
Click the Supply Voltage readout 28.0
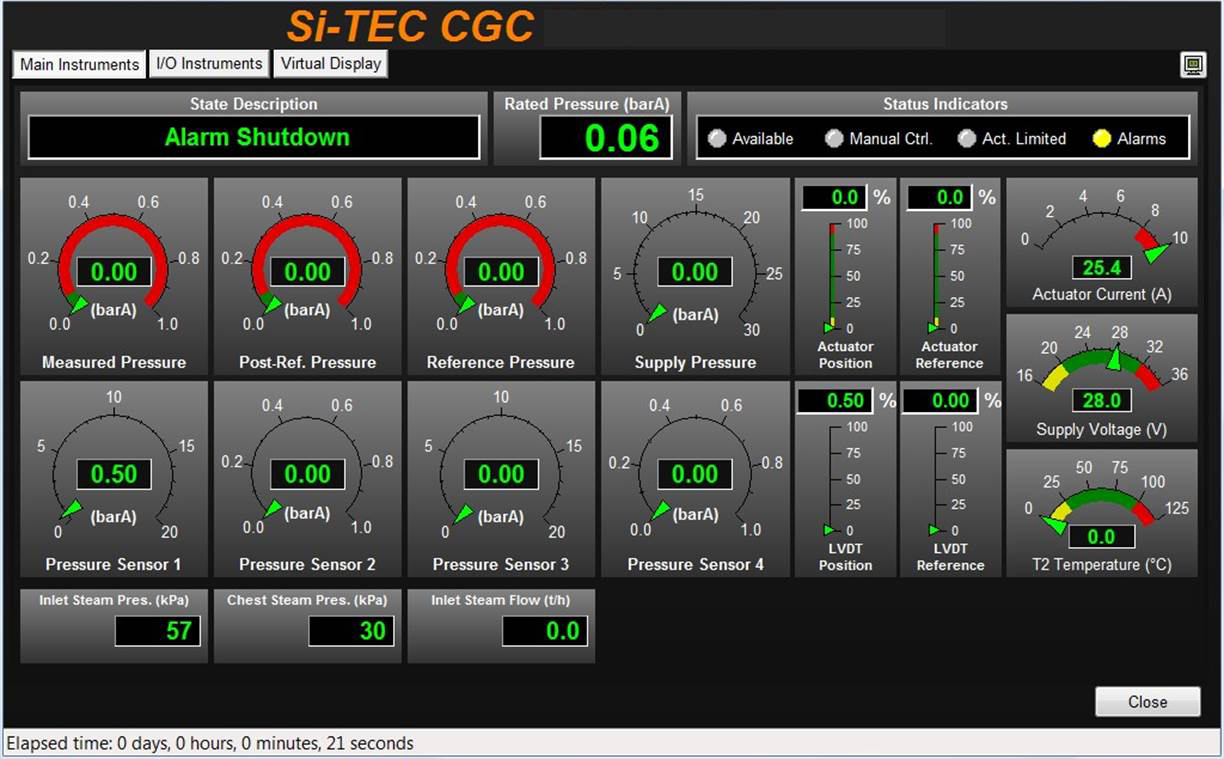pos(1101,401)
